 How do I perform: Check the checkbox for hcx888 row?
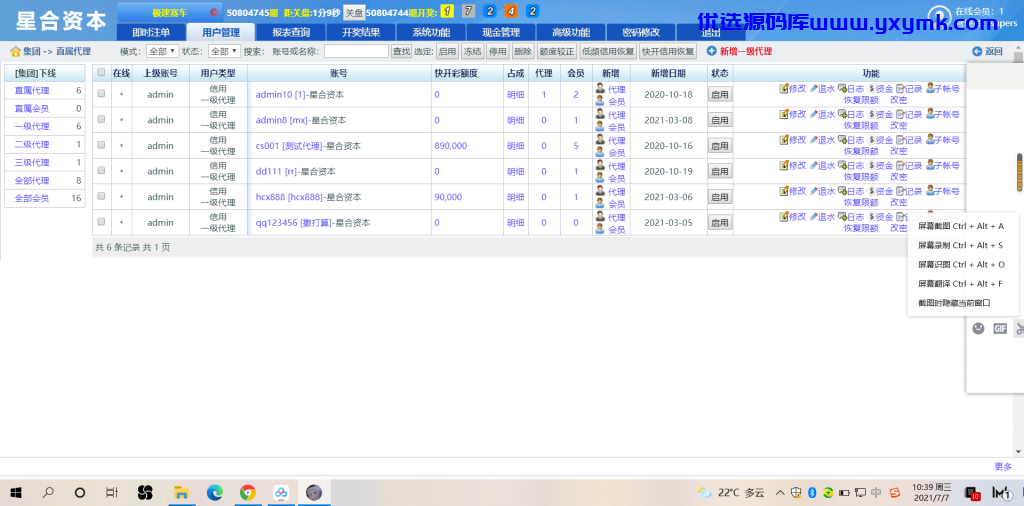click(x=101, y=195)
